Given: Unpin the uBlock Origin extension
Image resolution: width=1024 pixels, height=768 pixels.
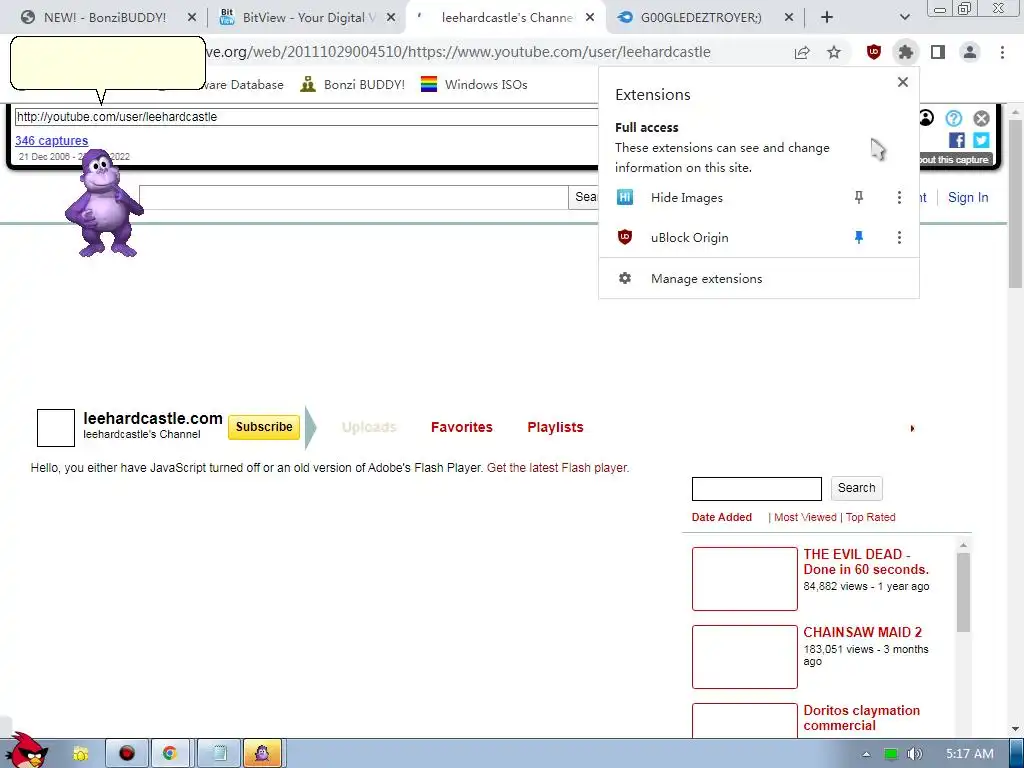Looking at the screenshot, I should pyautogui.click(x=859, y=238).
